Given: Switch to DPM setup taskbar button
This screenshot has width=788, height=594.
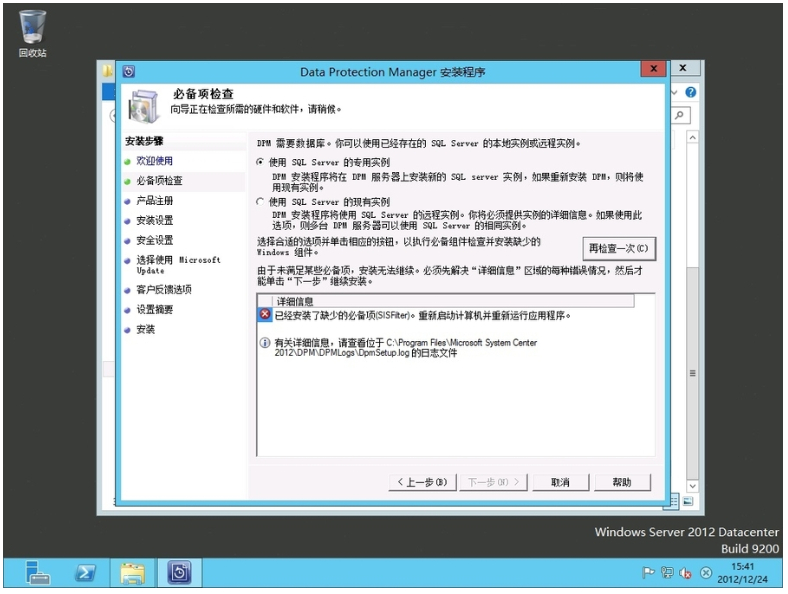Looking at the screenshot, I should (x=179, y=573).
